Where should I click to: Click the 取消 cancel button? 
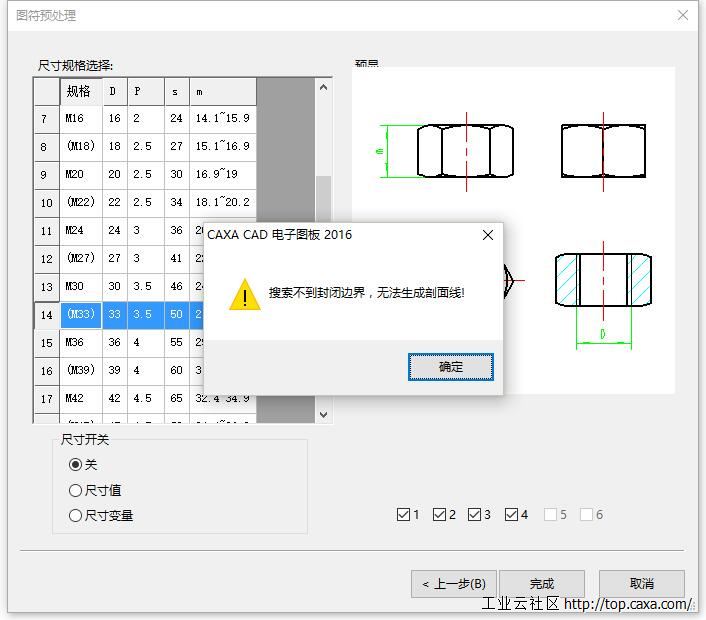642,584
